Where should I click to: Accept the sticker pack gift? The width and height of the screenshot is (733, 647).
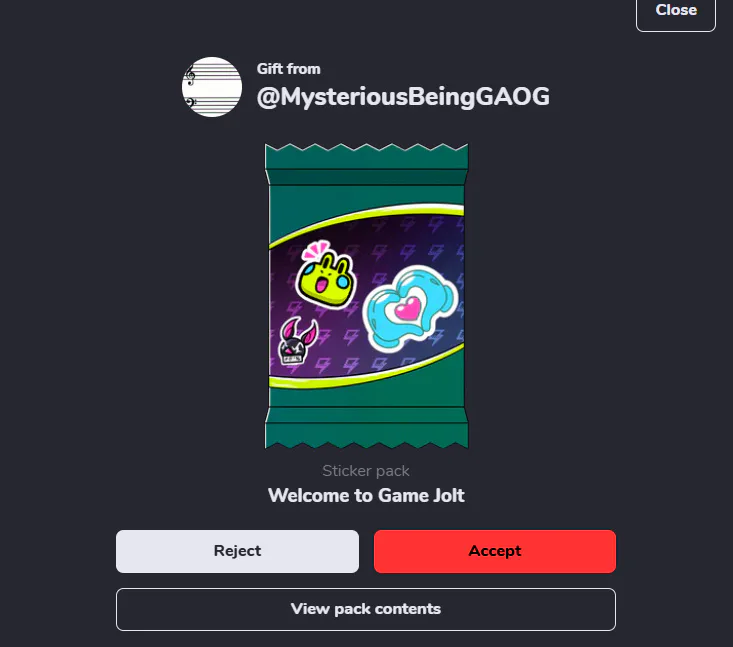pyautogui.click(x=495, y=551)
